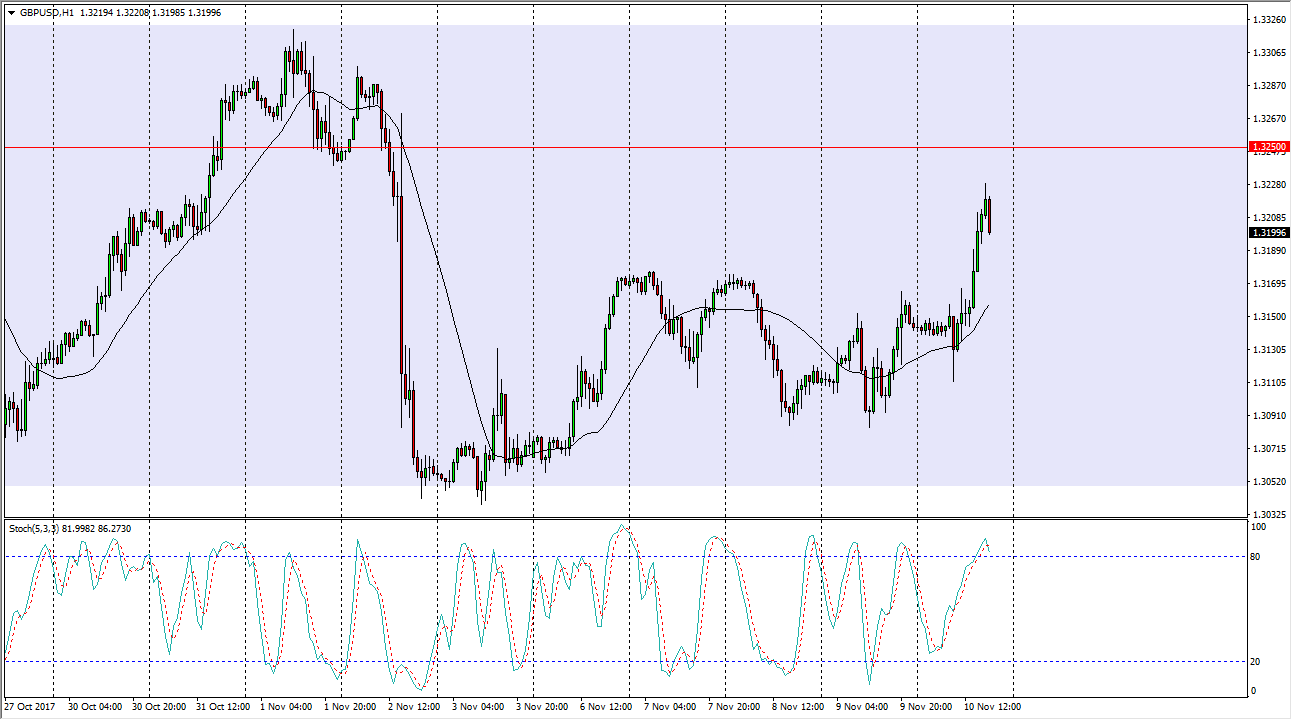The width and height of the screenshot is (1292, 720).
Task: Click the 100 value on the Stochastic scale
Action: click(1260, 527)
